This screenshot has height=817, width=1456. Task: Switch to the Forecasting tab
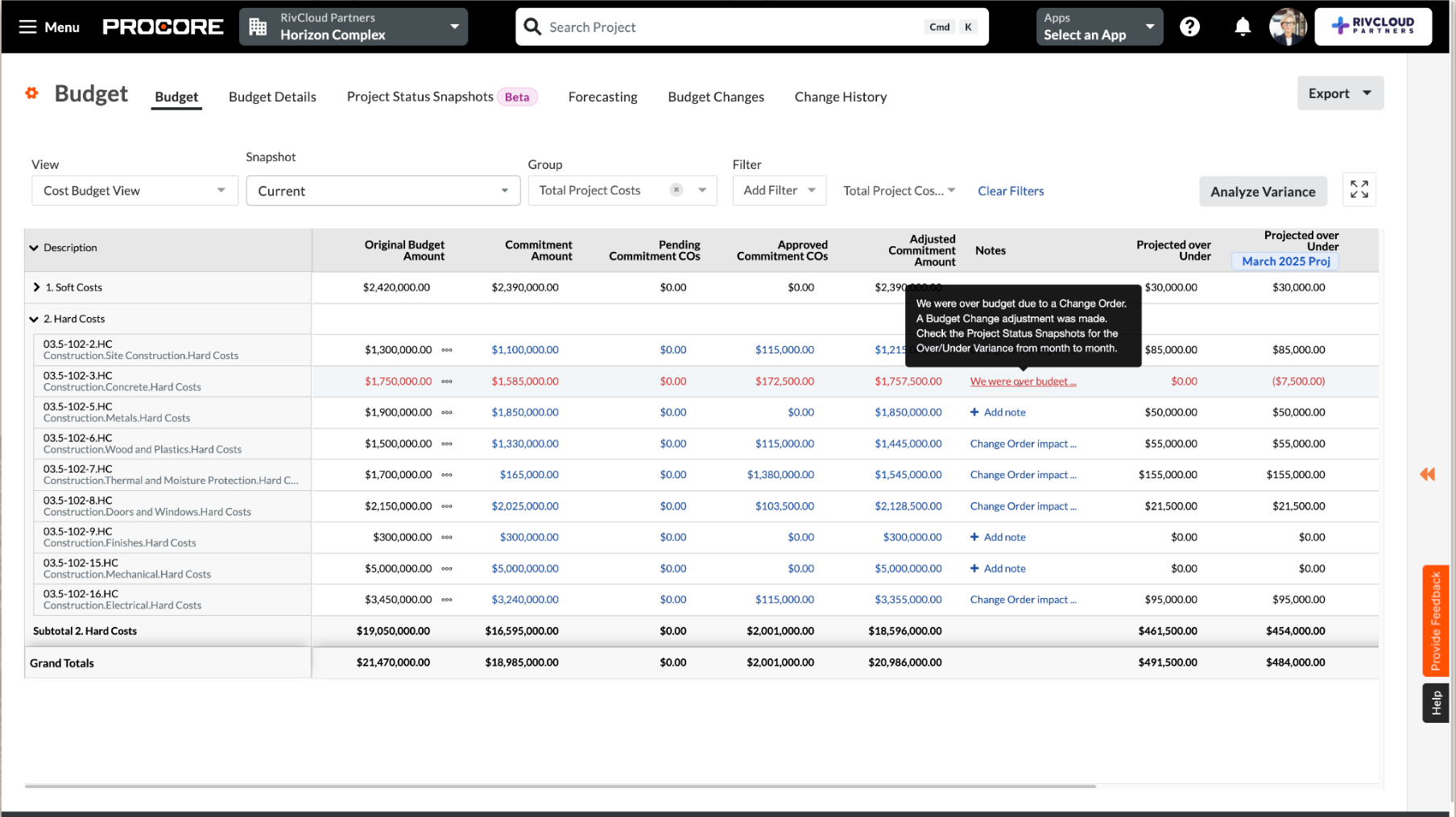pyautogui.click(x=602, y=97)
